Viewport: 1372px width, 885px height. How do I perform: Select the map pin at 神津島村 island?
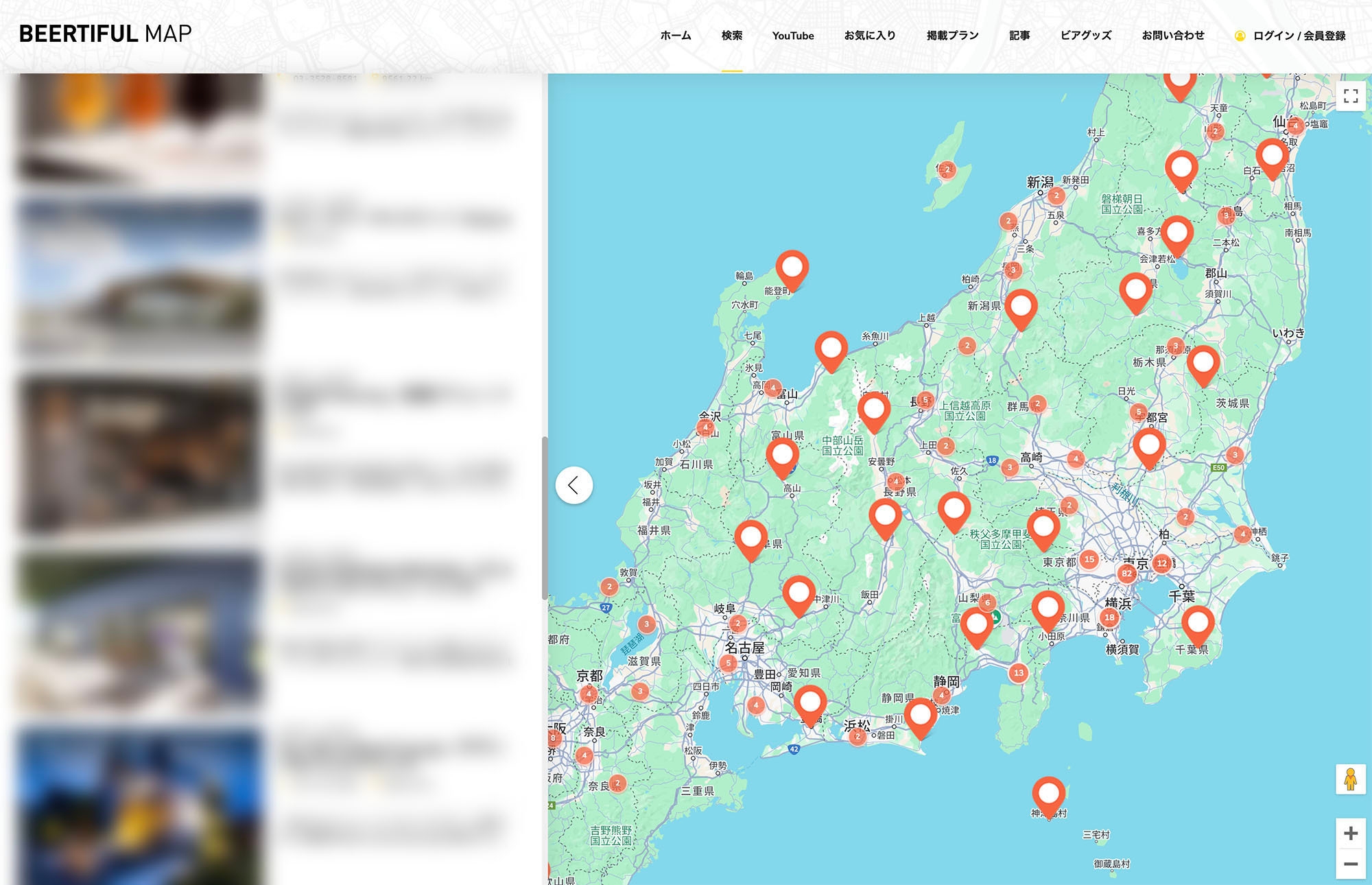click(x=1048, y=794)
